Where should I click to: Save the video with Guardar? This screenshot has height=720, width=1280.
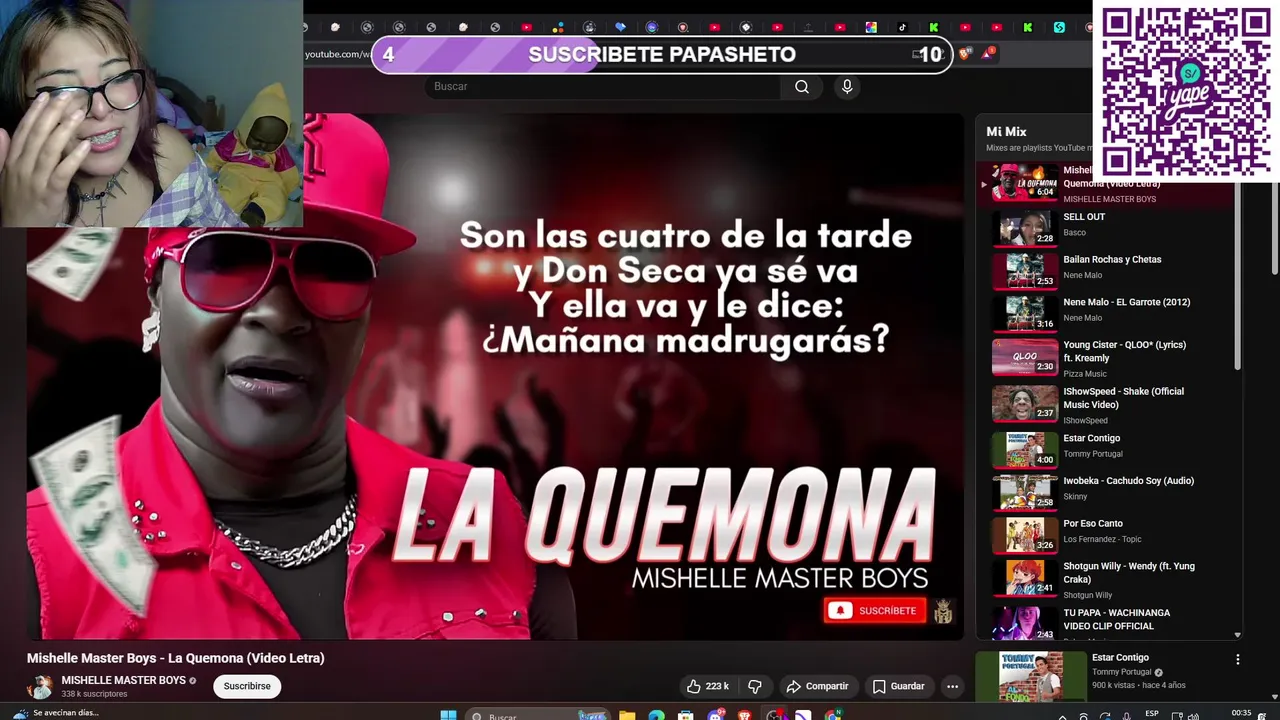(898, 686)
